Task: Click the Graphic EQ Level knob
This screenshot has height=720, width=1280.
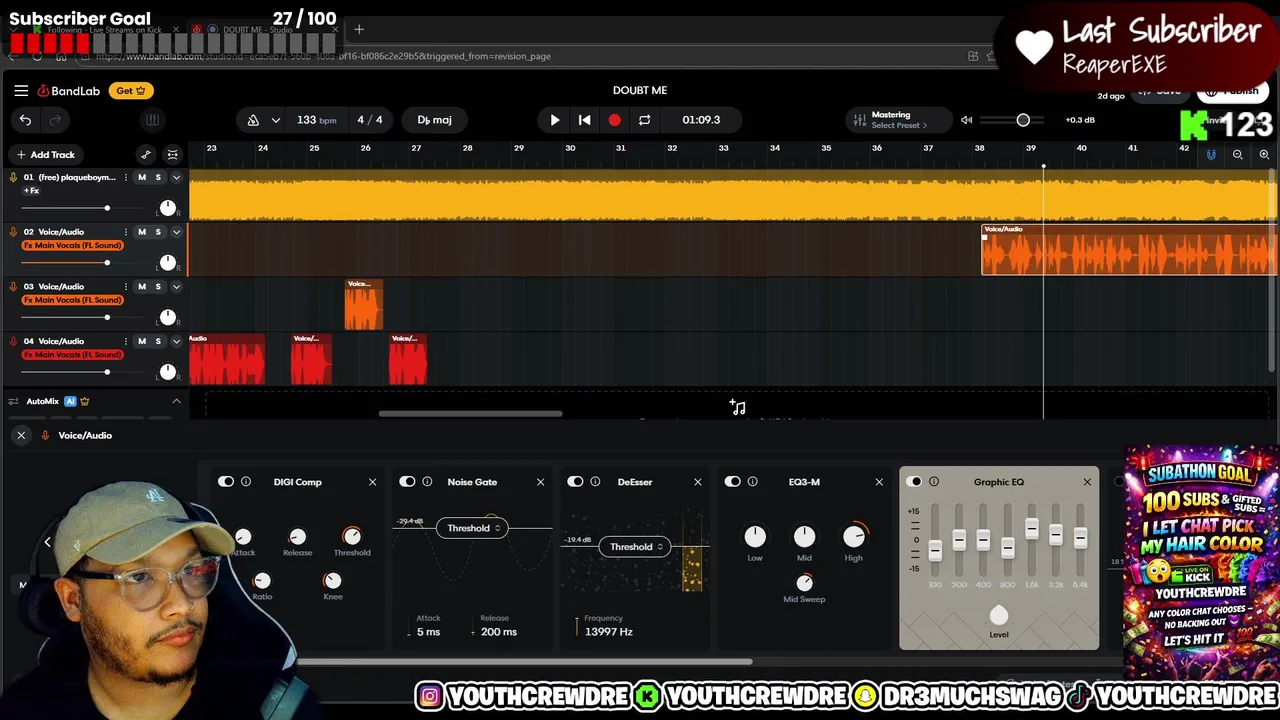Action: click(x=999, y=615)
